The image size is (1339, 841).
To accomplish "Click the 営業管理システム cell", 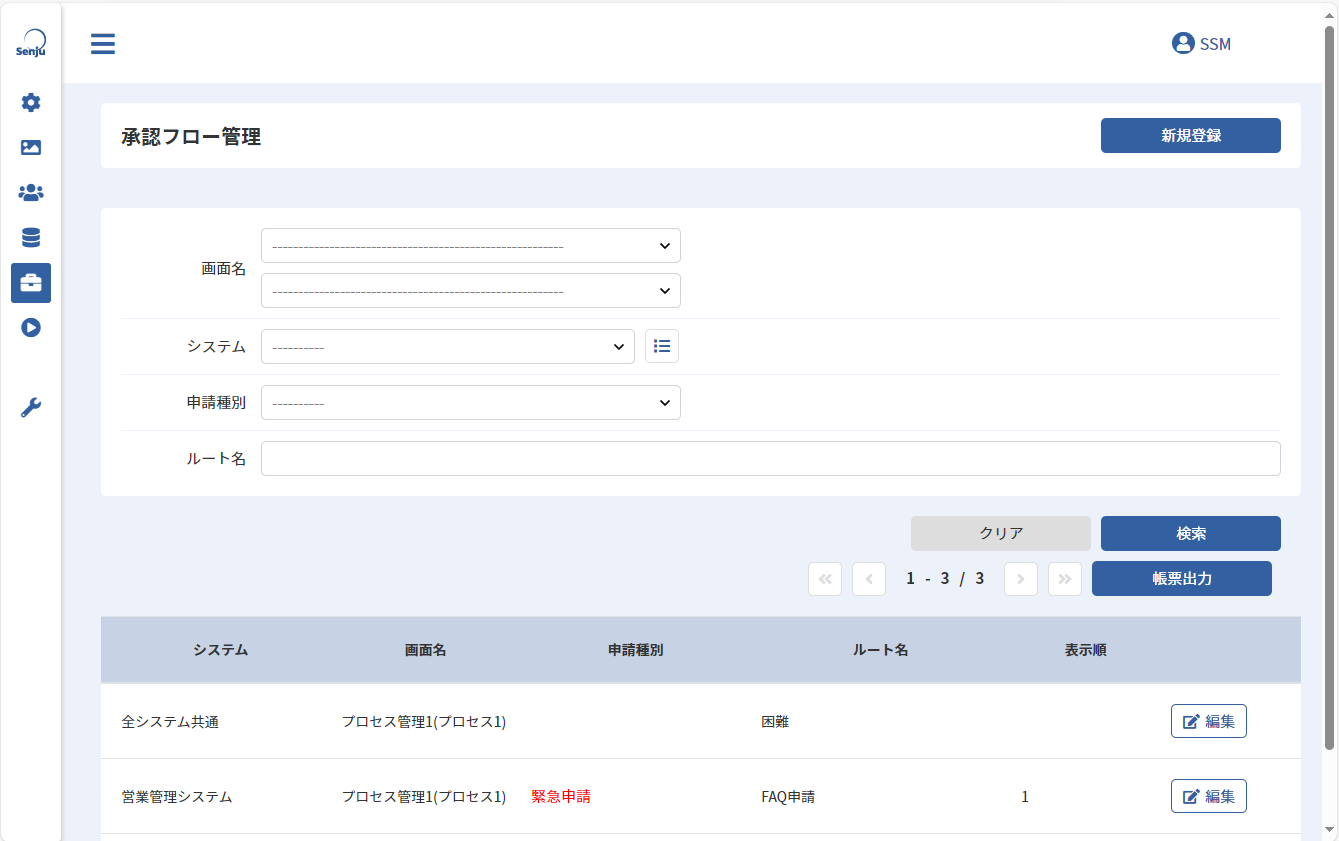I will point(177,797).
